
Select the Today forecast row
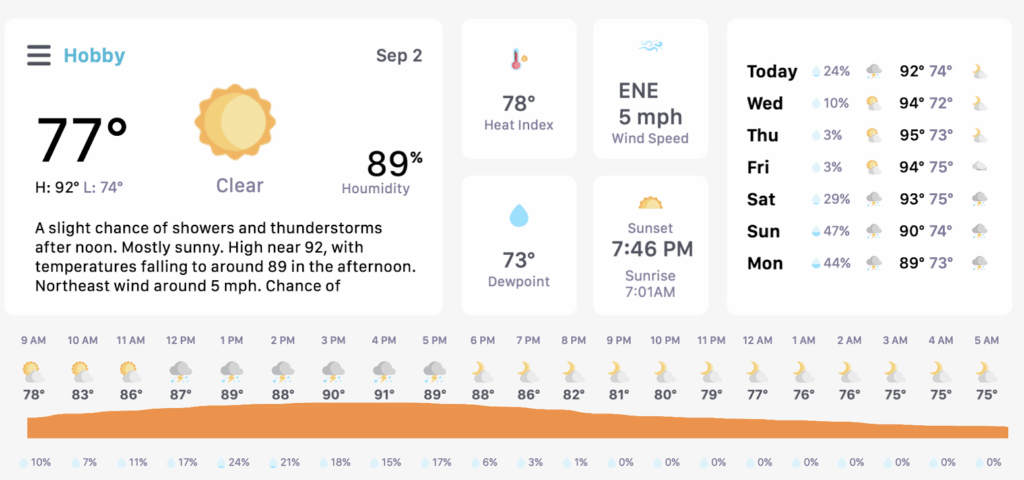868,71
